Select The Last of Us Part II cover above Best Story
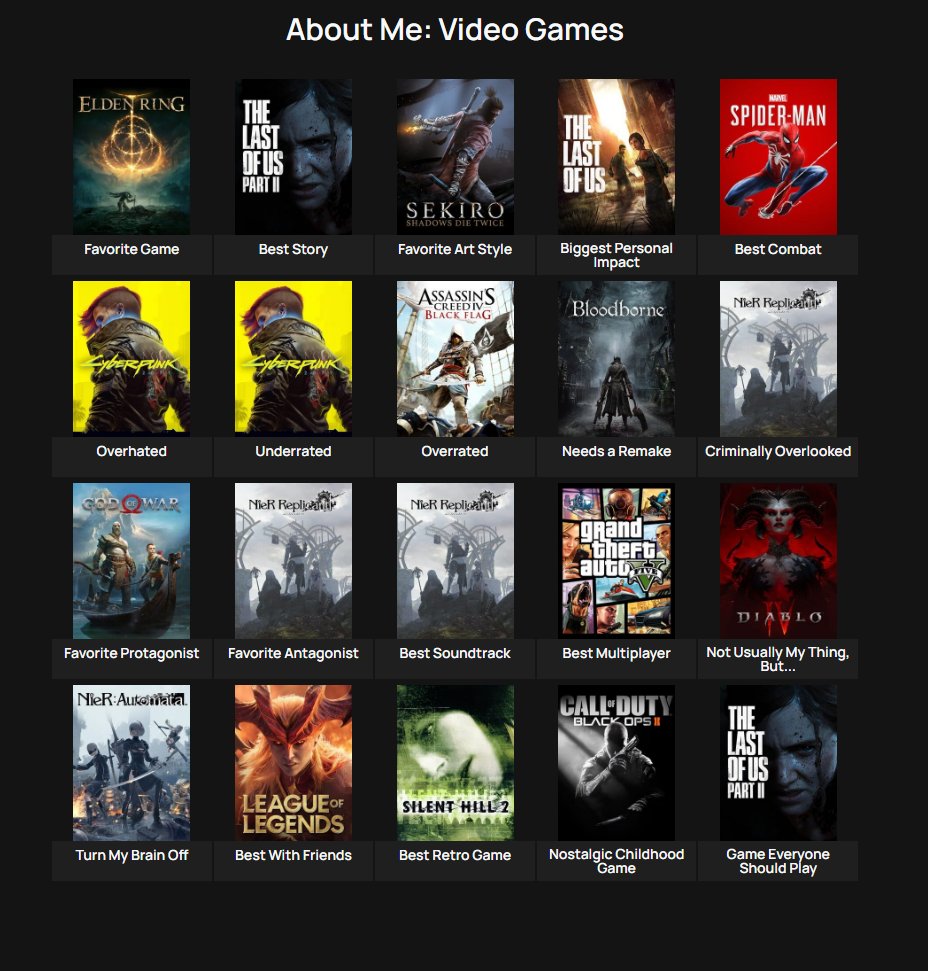 coord(293,157)
